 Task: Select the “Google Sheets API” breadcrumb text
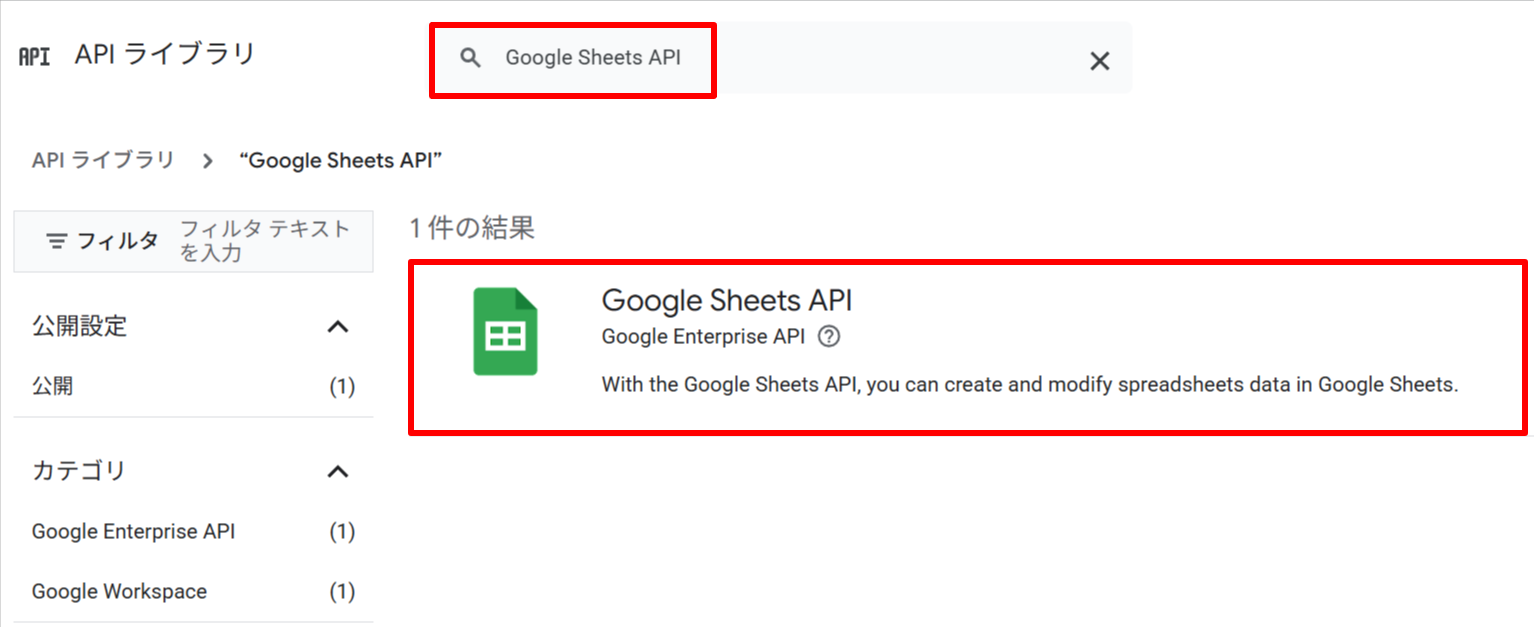(341, 160)
